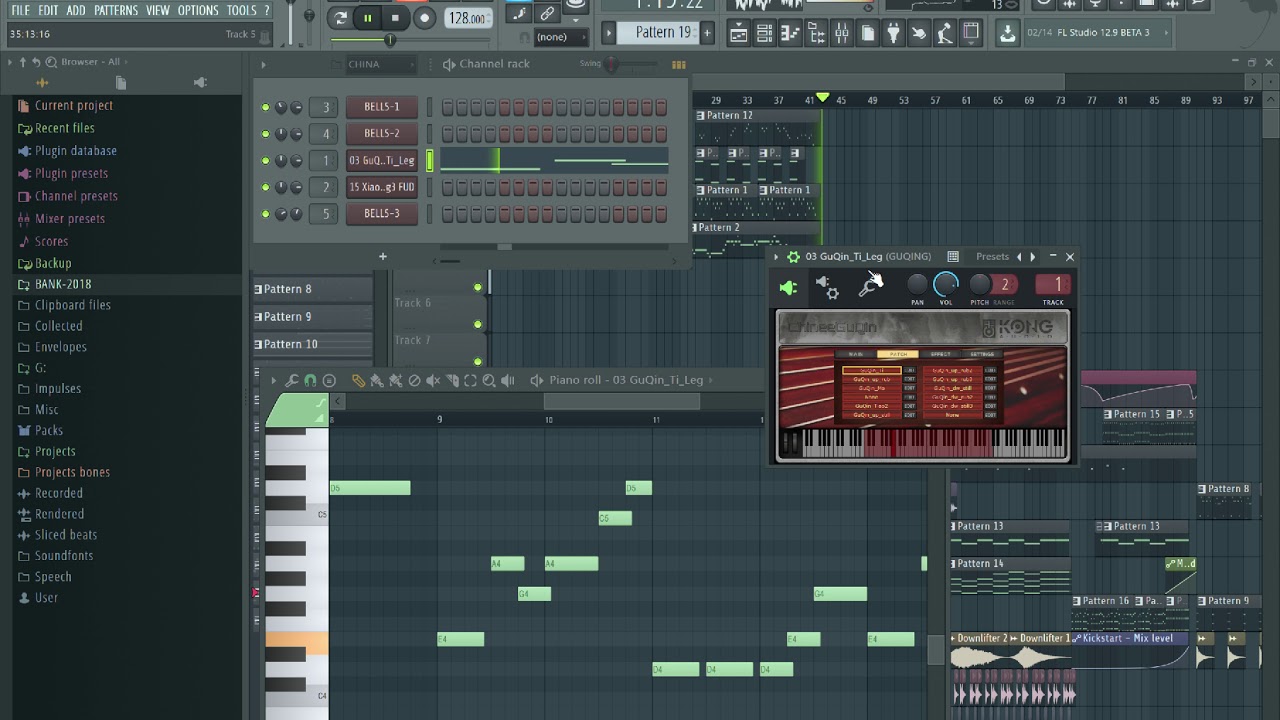The width and height of the screenshot is (1280, 720).
Task: Click the playback speaker tool in piano roll
Action: click(508, 380)
